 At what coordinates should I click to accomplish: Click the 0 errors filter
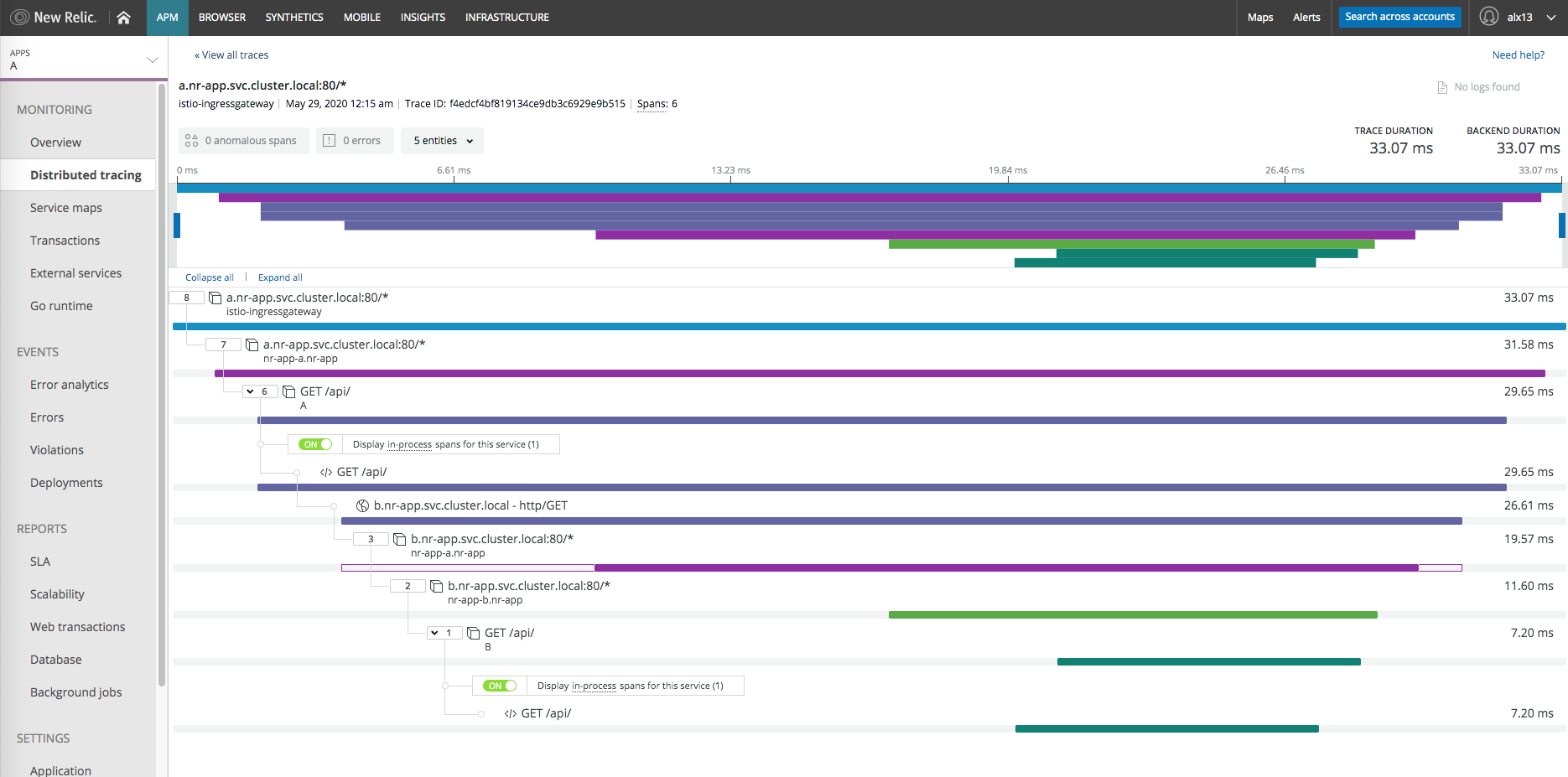(x=356, y=141)
